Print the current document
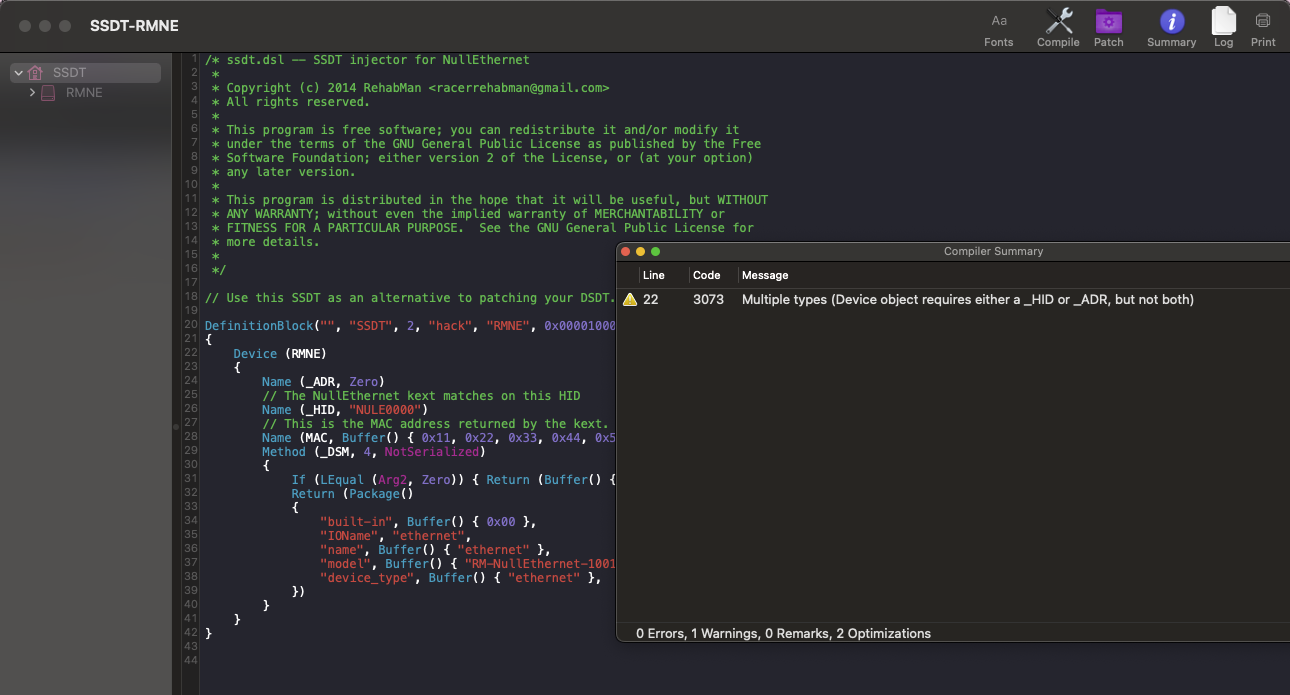This screenshot has width=1290, height=695. pyautogui.click(x=1263, y=28)
